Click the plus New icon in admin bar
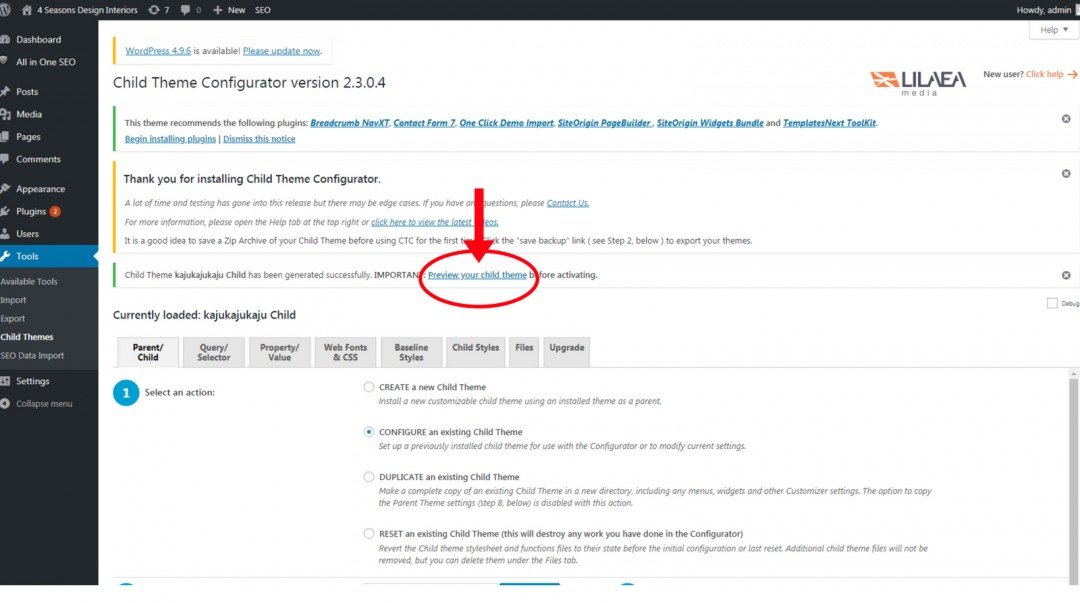This screenshot has width=1080, height=603. [218, 10]
